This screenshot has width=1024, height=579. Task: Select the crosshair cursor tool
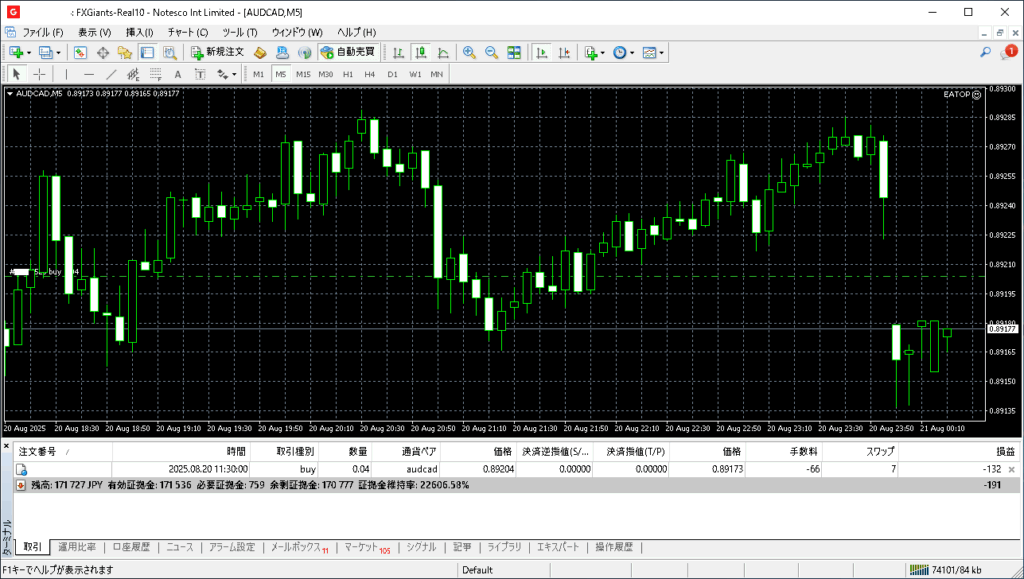coord(40,74)
